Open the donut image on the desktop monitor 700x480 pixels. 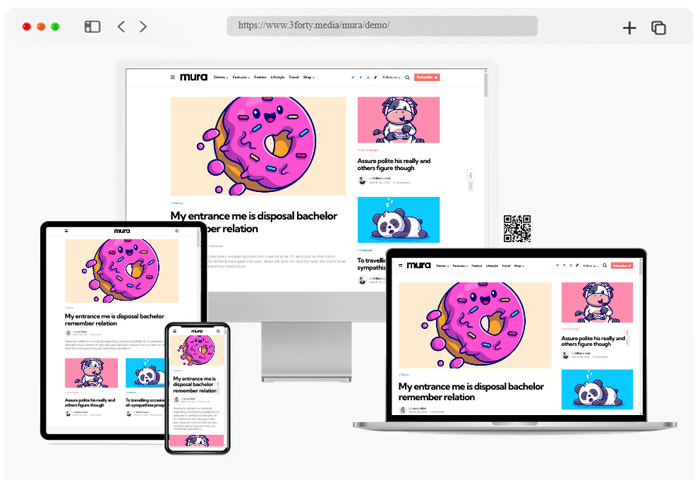(x=258, y=146)
